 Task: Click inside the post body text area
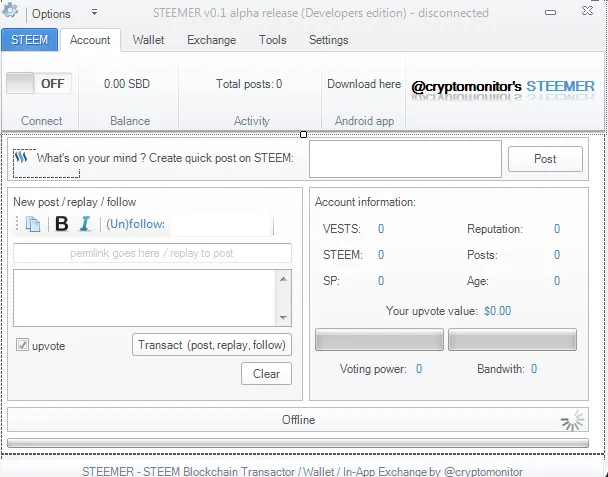145,298
